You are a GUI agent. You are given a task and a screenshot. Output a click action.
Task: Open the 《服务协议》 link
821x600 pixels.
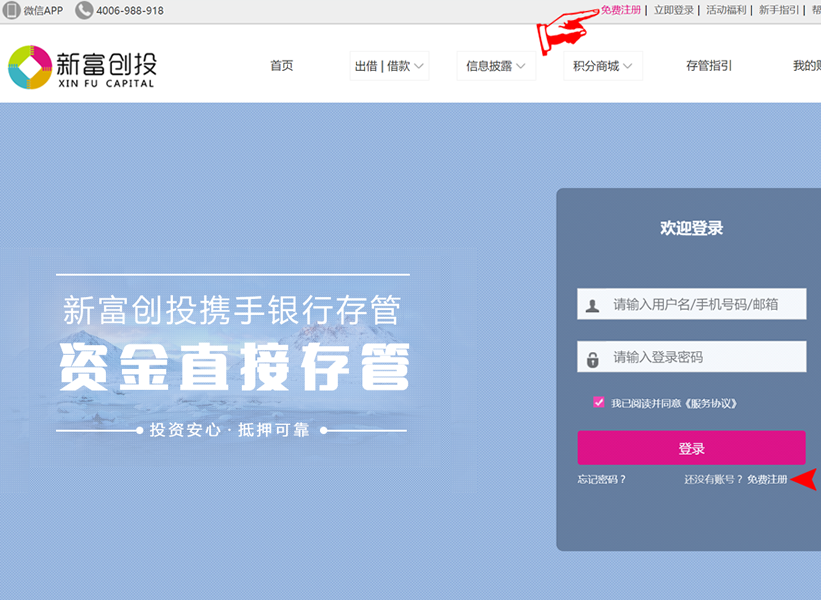click(711, 403)
